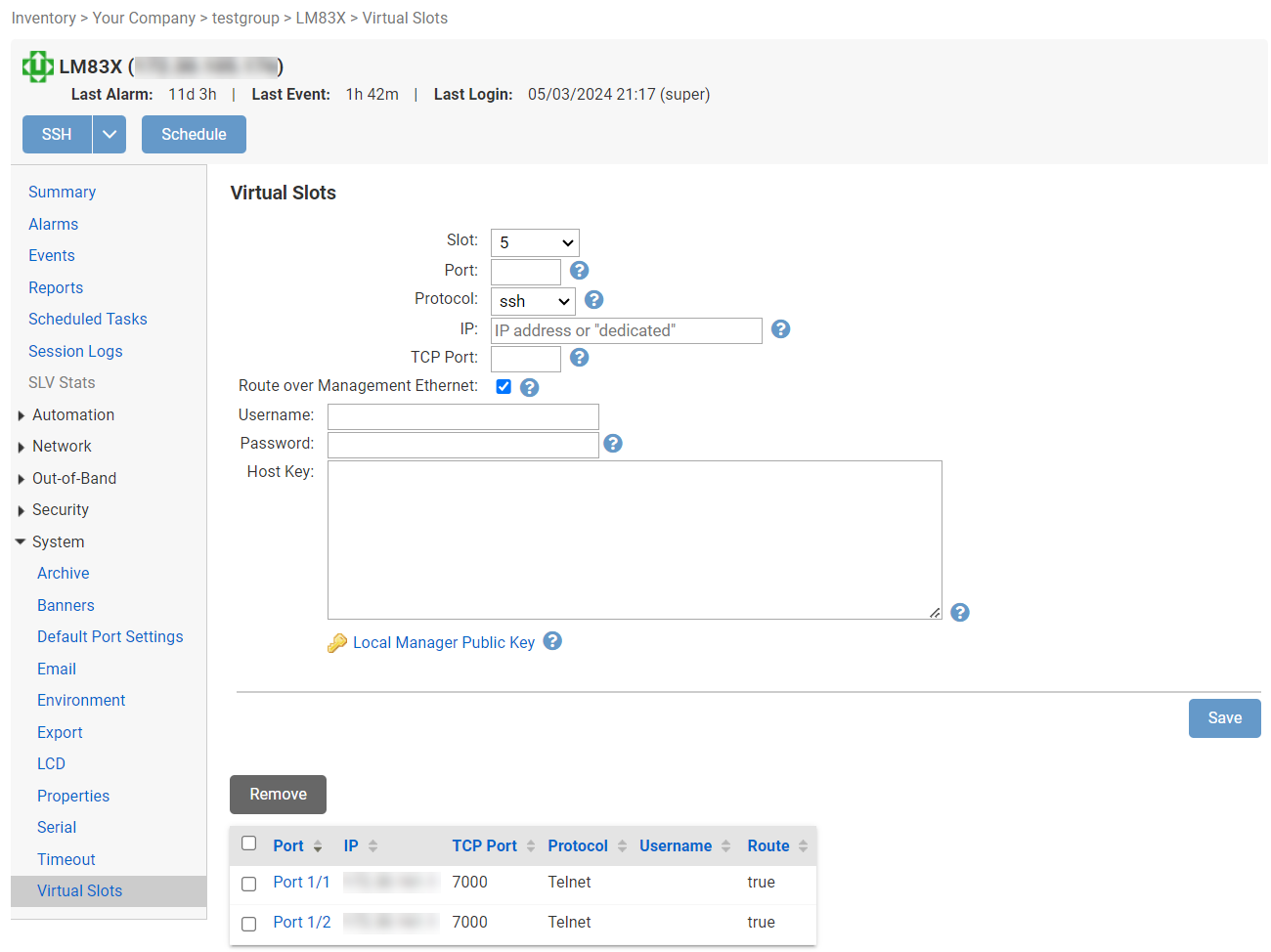1271x952 pixels.
Task: Expand the Automation menu section
Action: 73,415
